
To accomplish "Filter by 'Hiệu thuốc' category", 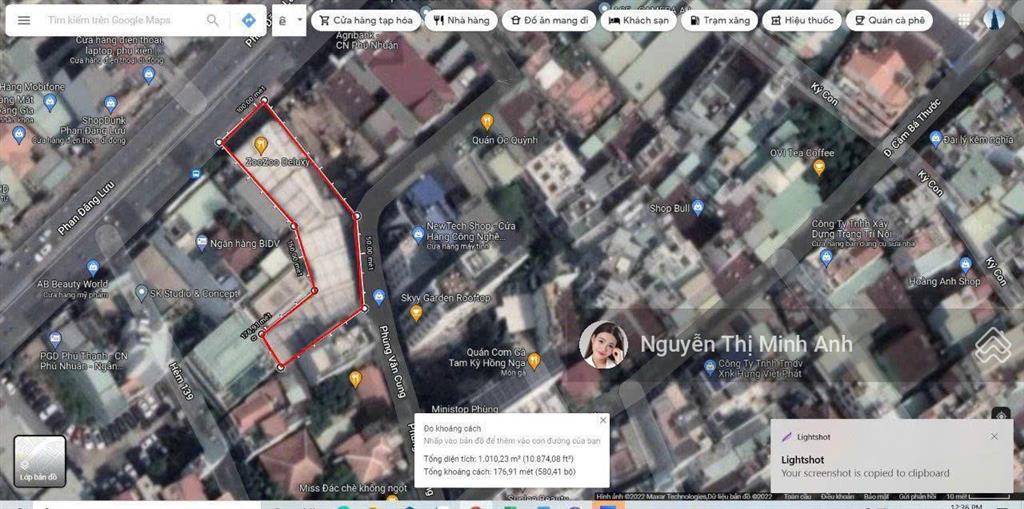I will tap(802, 20).
